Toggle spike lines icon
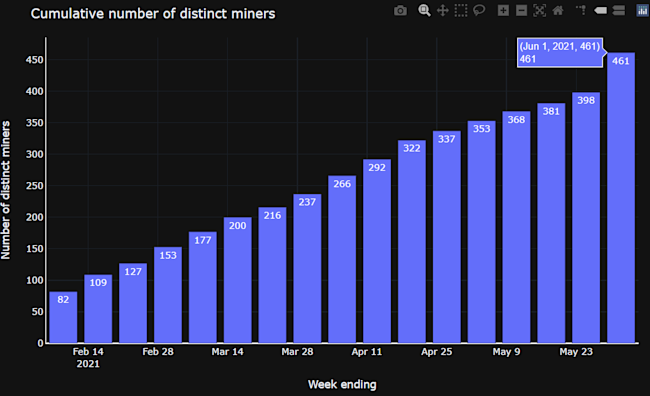The width and height of the screenshot is (650, 396). 581,10
